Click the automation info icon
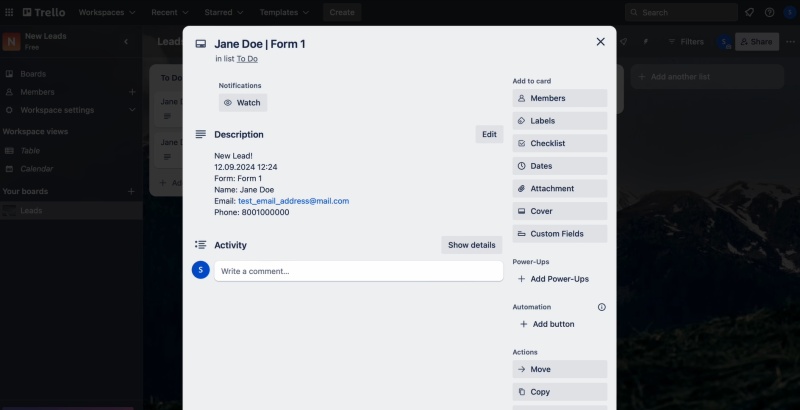Screen dimensions: 800x410 click(x=601, y=307)
